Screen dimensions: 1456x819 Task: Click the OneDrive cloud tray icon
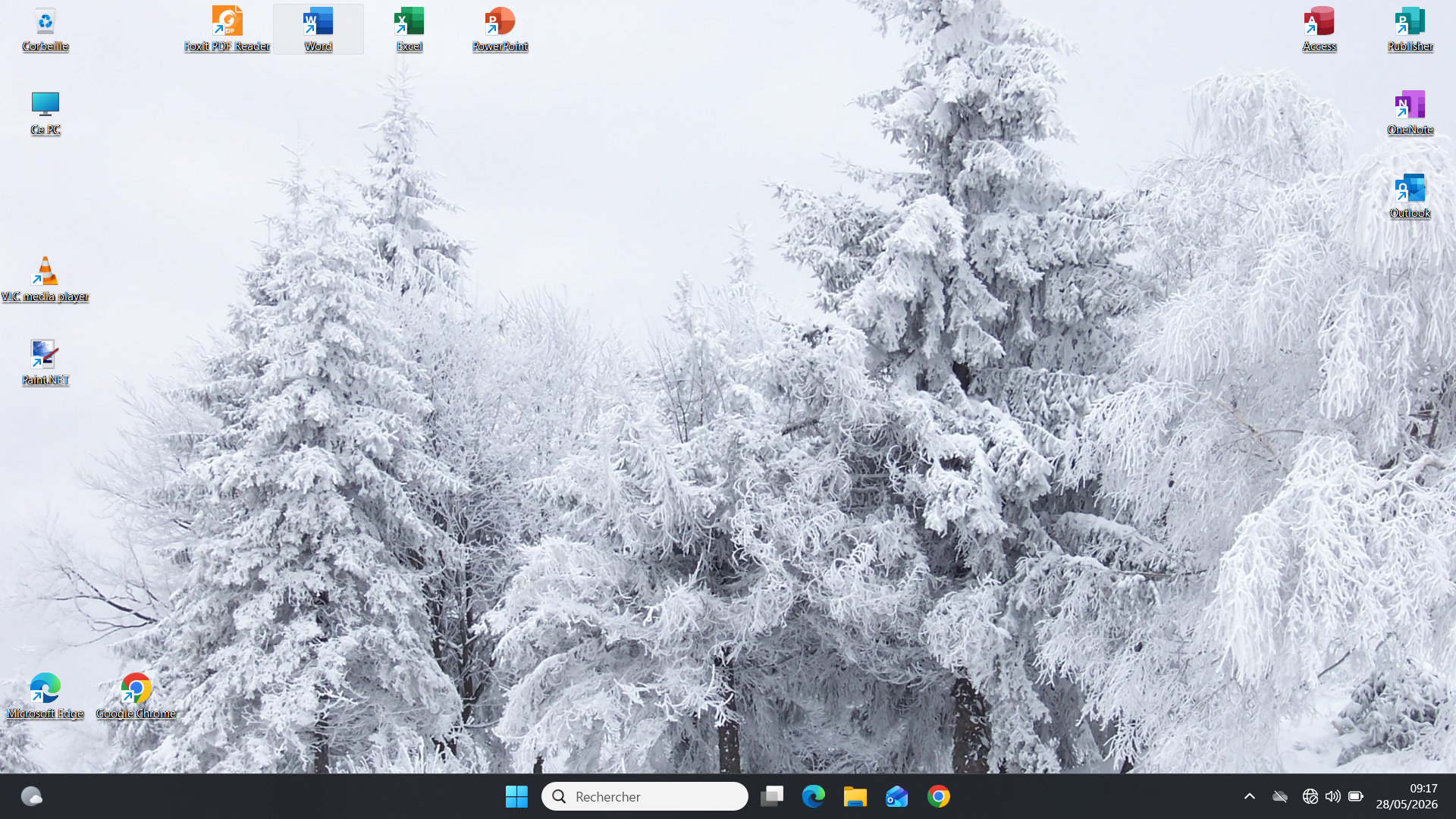(1280, 796)
